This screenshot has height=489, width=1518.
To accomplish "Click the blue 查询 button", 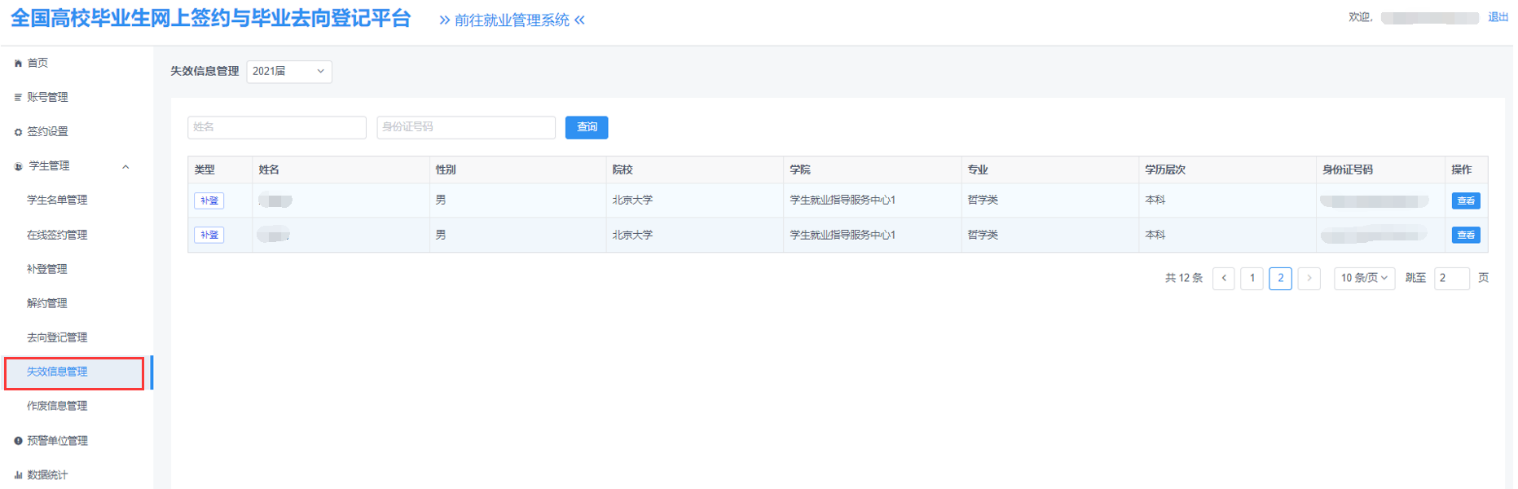I will (587, 127).
